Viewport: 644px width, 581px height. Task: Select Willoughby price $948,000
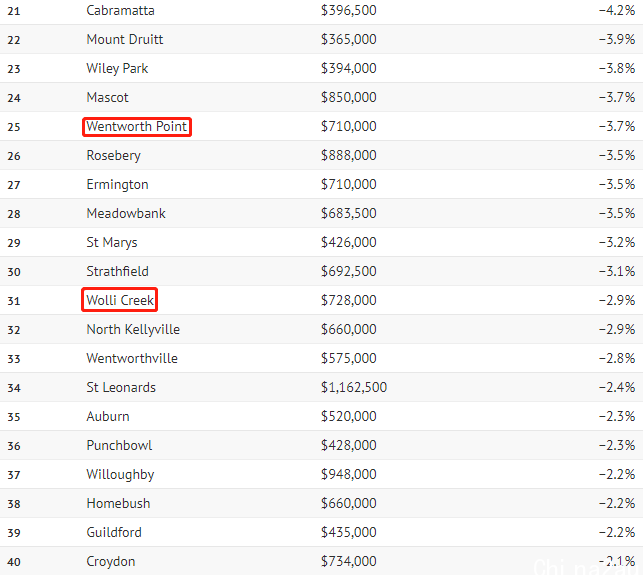point(348,475)
